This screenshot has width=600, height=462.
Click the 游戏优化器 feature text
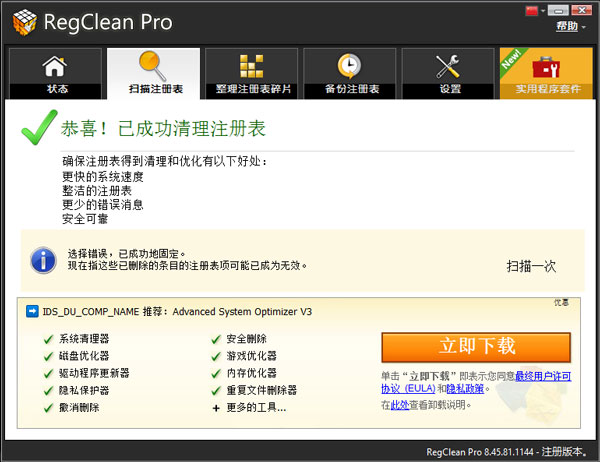coord(252,356)
